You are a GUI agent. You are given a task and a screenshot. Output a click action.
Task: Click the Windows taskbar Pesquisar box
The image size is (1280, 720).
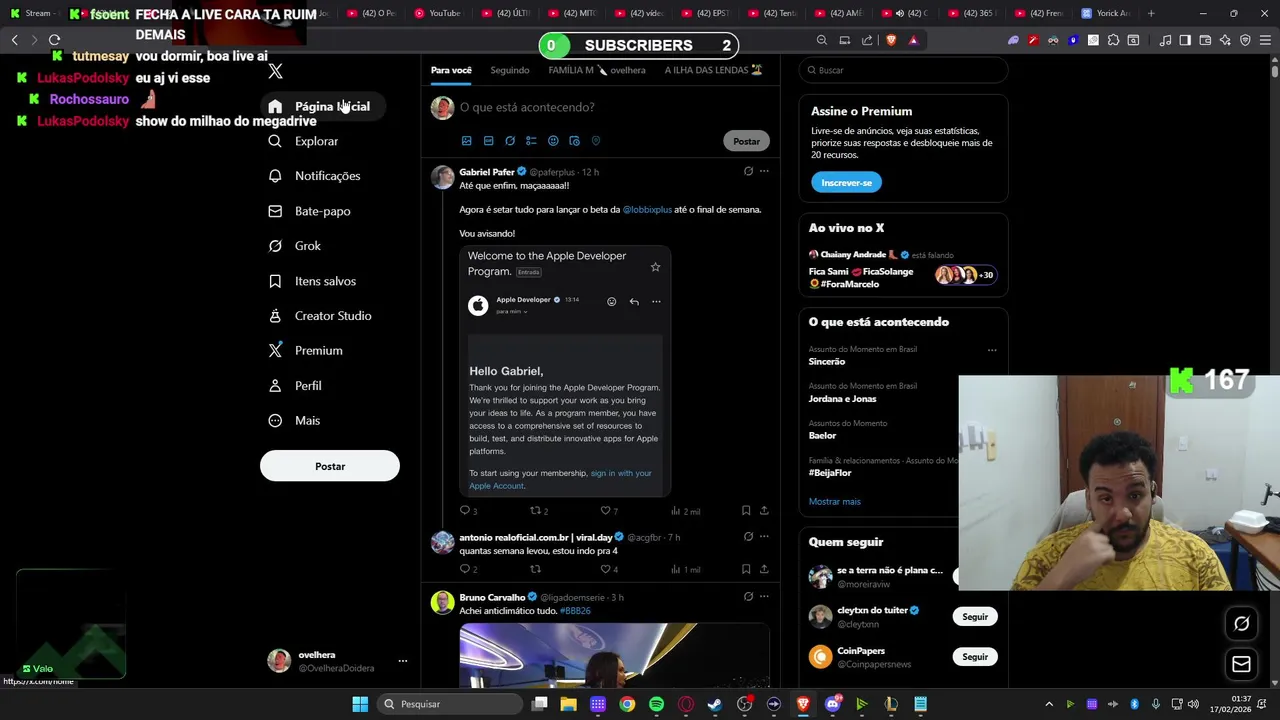coord(450,704)
